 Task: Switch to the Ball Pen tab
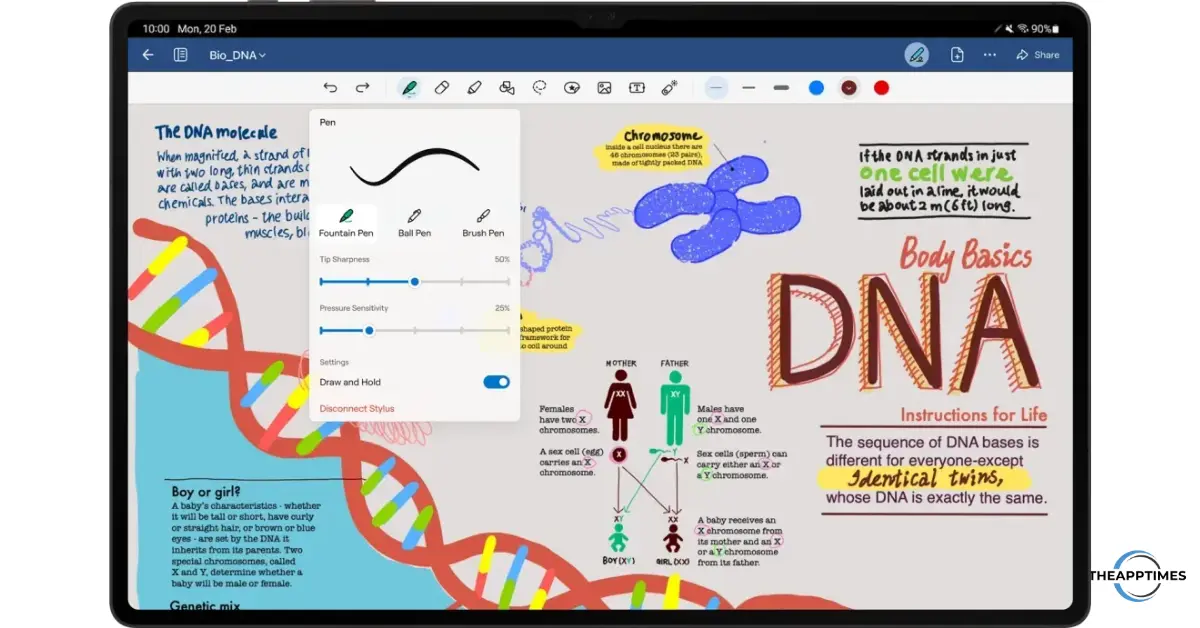point(414,221)
